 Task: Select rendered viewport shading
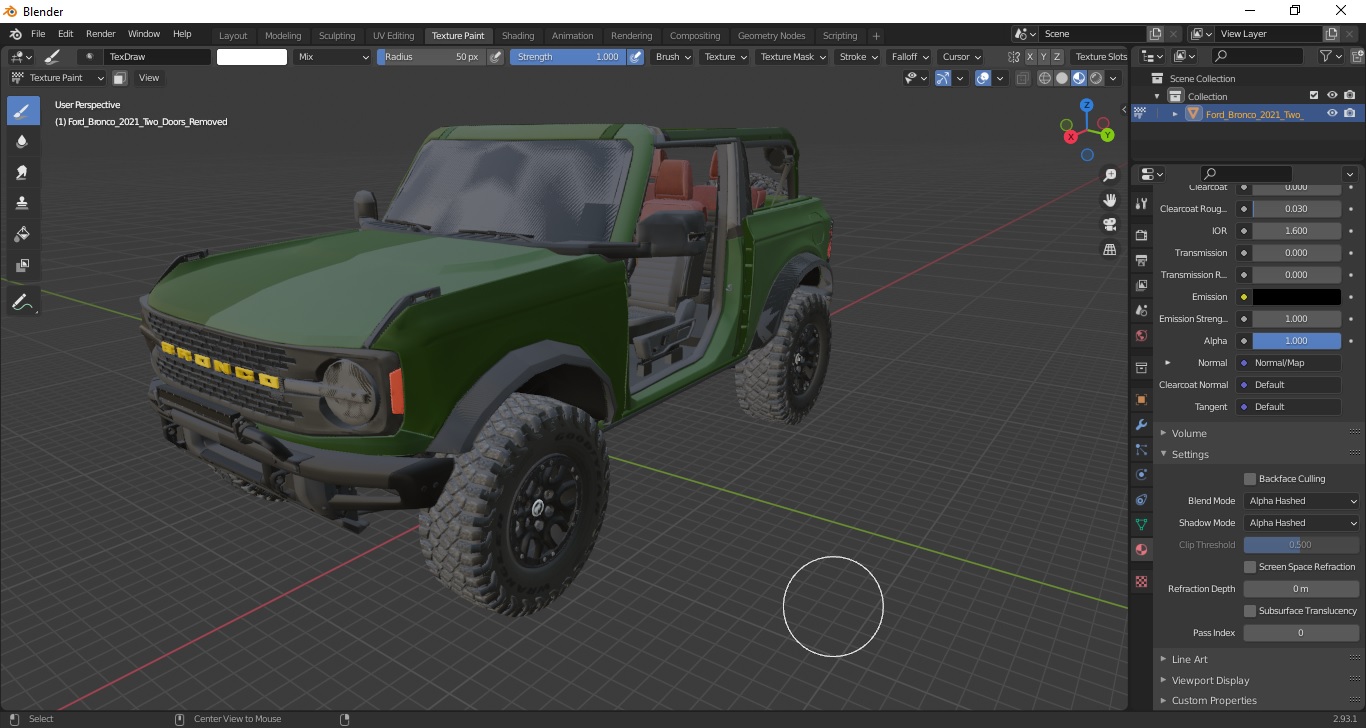click(x=1096, y=78)
